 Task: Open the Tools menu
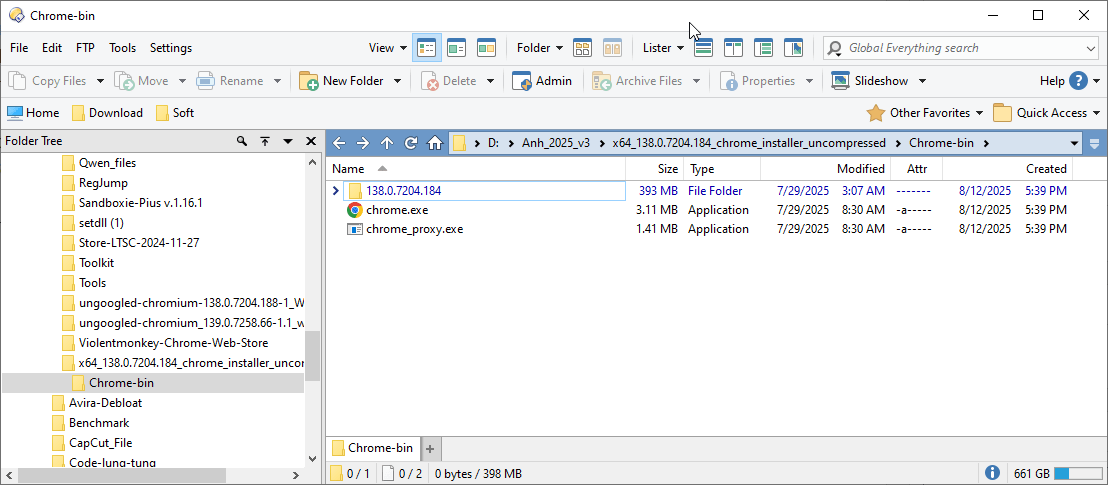point(122,48)
